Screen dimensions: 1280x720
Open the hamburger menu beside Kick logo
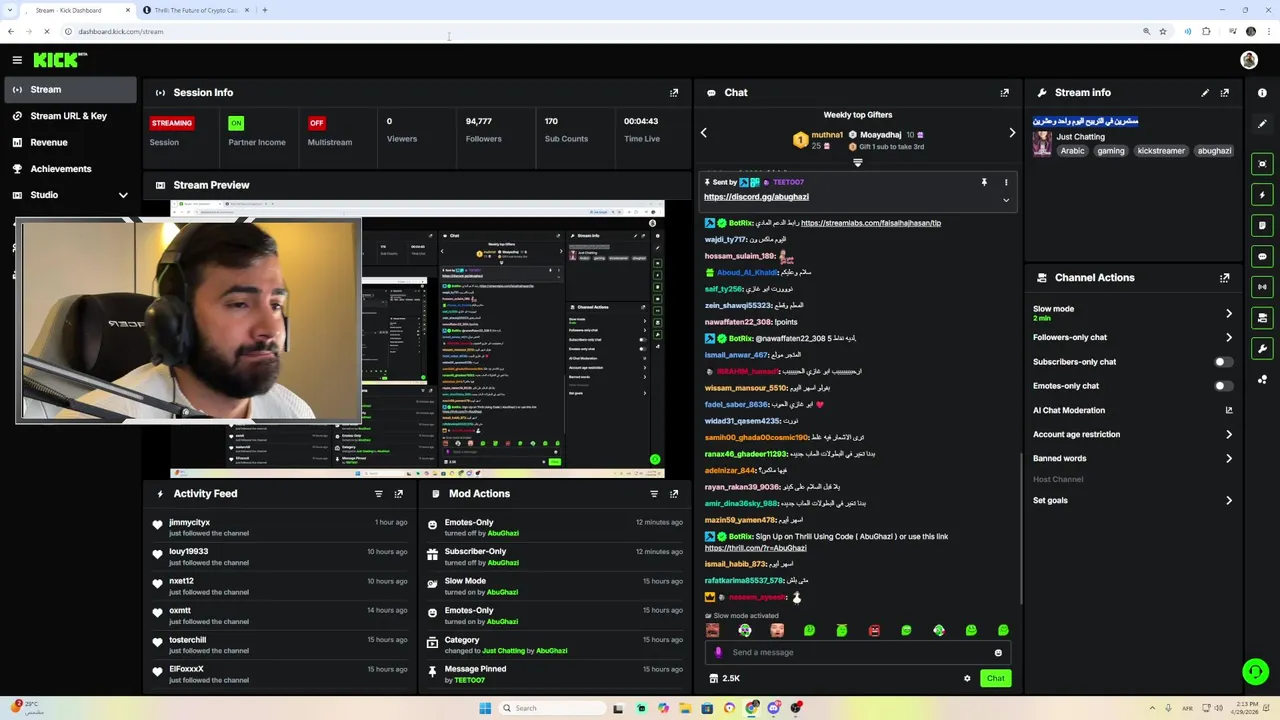17,60
